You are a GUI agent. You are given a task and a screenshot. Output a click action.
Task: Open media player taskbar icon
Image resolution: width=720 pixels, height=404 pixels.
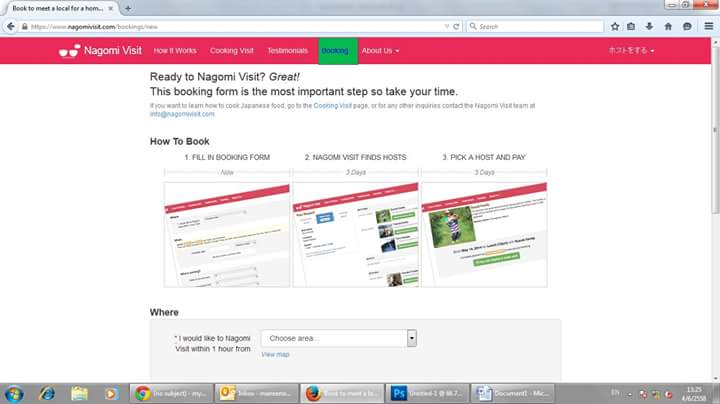(x=111, y=394)
